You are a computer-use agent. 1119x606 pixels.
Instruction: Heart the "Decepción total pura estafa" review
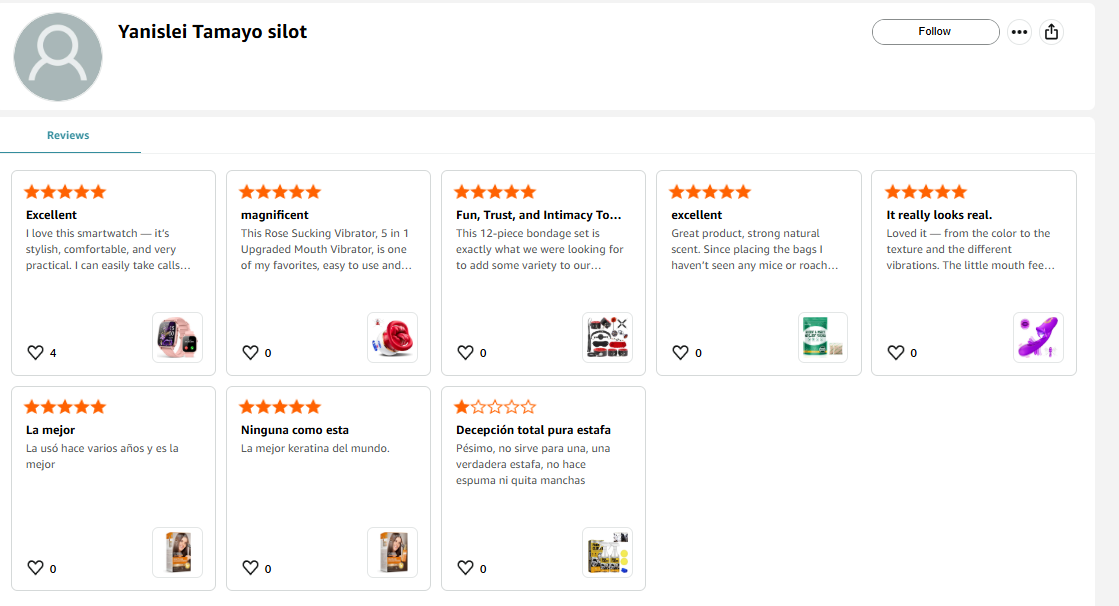pyautogui.click(x=465, y=568)
